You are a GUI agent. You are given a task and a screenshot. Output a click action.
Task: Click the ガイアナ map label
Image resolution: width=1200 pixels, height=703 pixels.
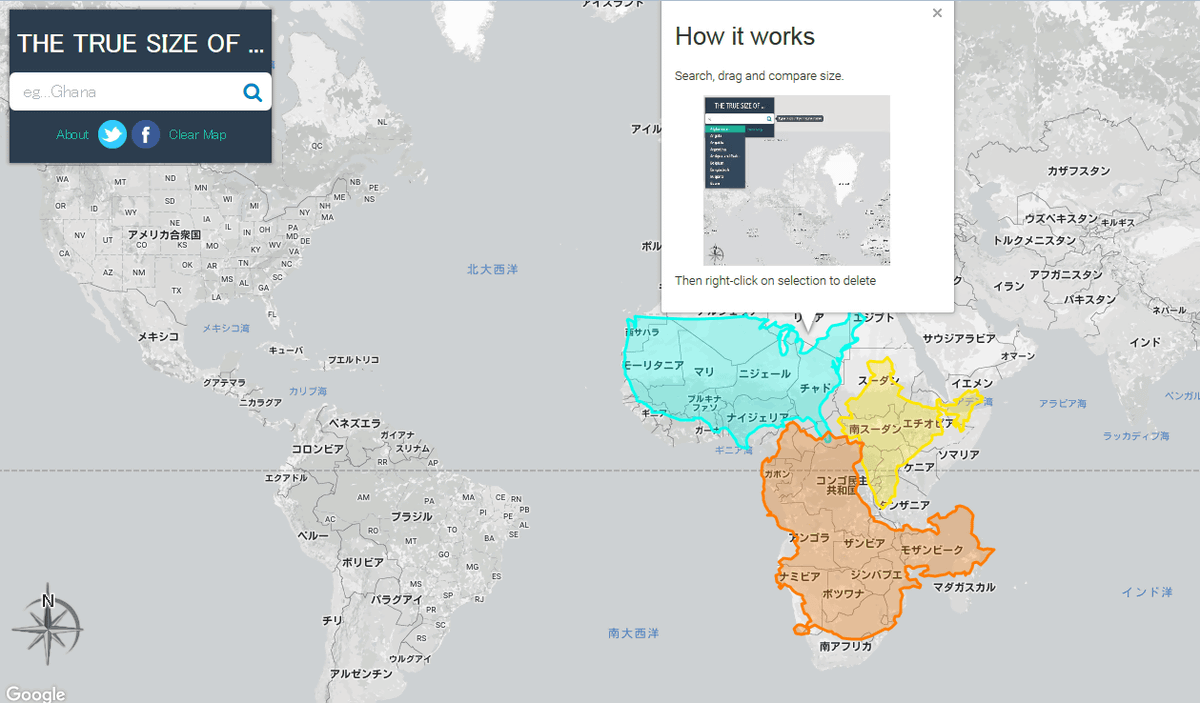click(x=397, y=435)
